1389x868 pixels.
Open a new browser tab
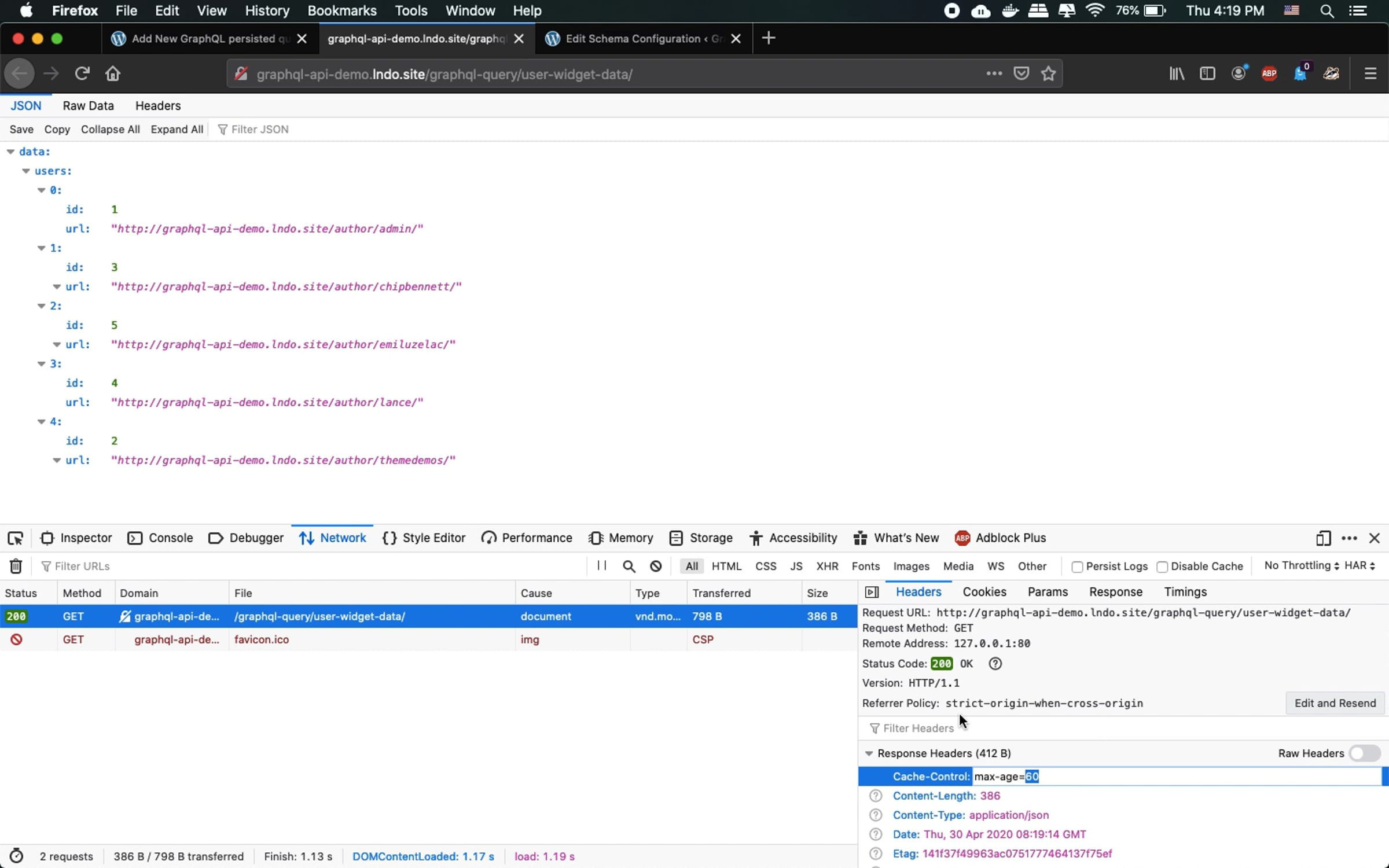click(x=768, y=38)
